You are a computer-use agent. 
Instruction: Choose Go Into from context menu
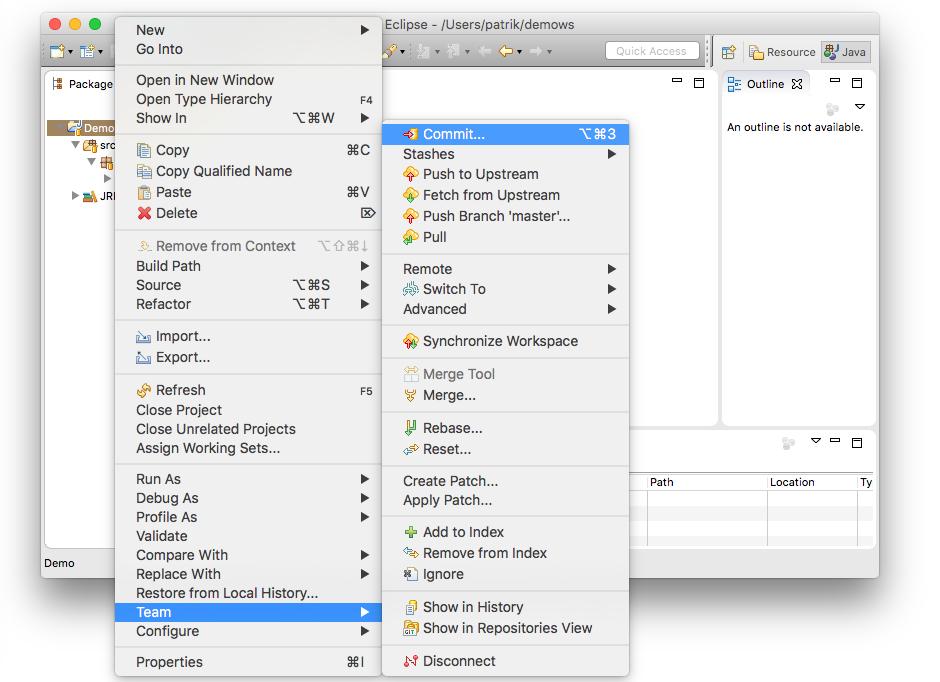coord(248,49)
